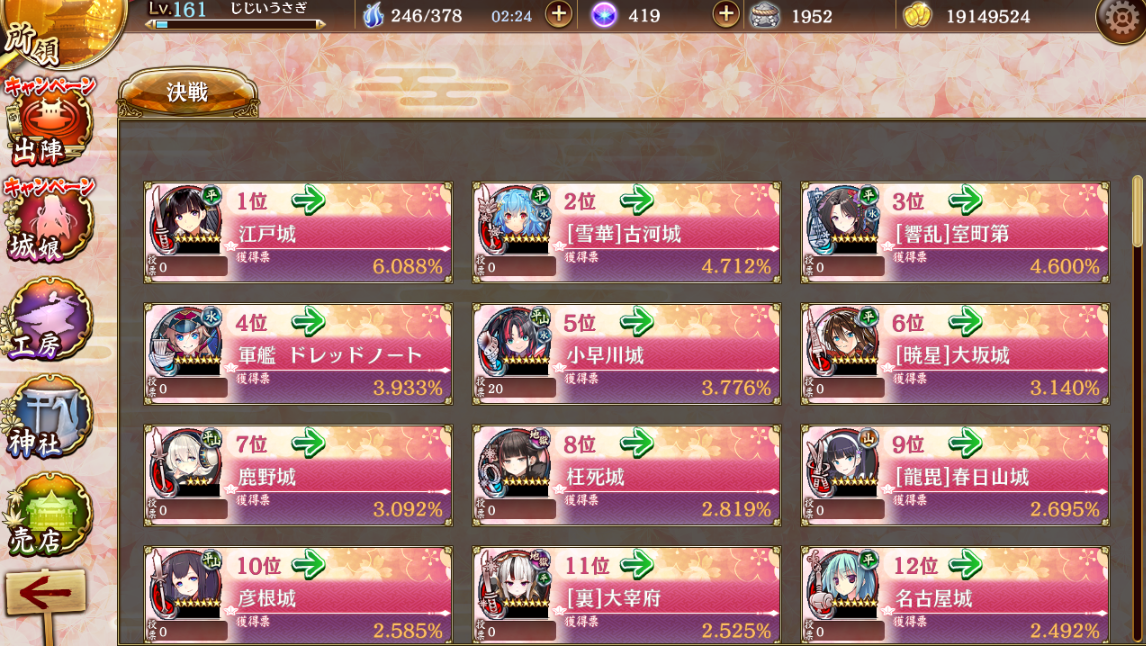The image size is (1146, 646).
Task: Add purple orbs with plus button
Action: pyautogui.click(x=725, y=15)
